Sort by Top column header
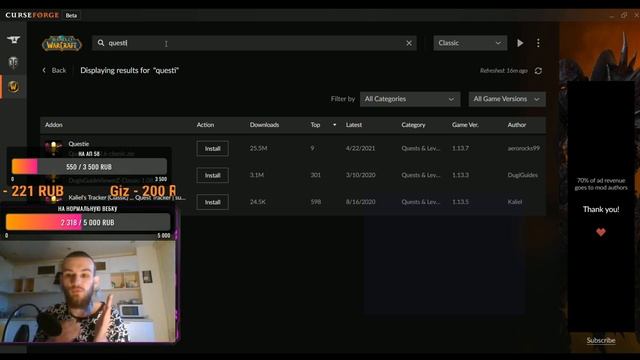The image size is (640, 360). pyautogui.click(x=315, y=125)
